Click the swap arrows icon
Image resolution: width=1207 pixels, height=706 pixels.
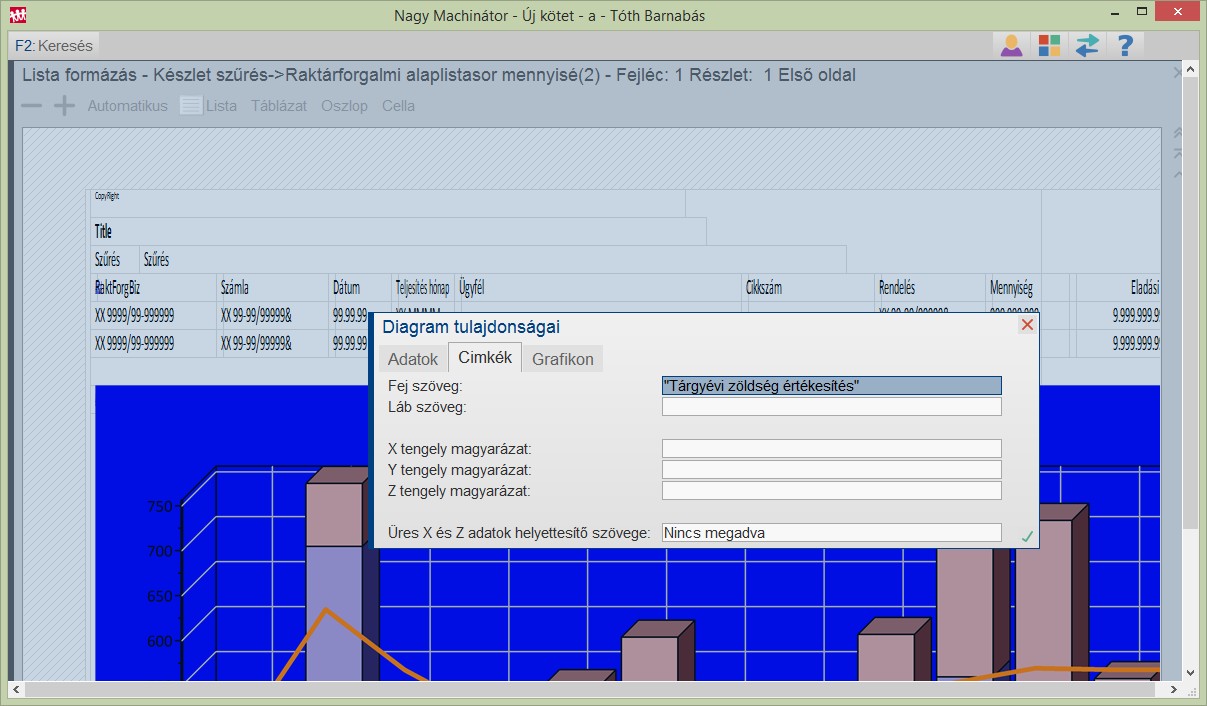pos(1087,45)
